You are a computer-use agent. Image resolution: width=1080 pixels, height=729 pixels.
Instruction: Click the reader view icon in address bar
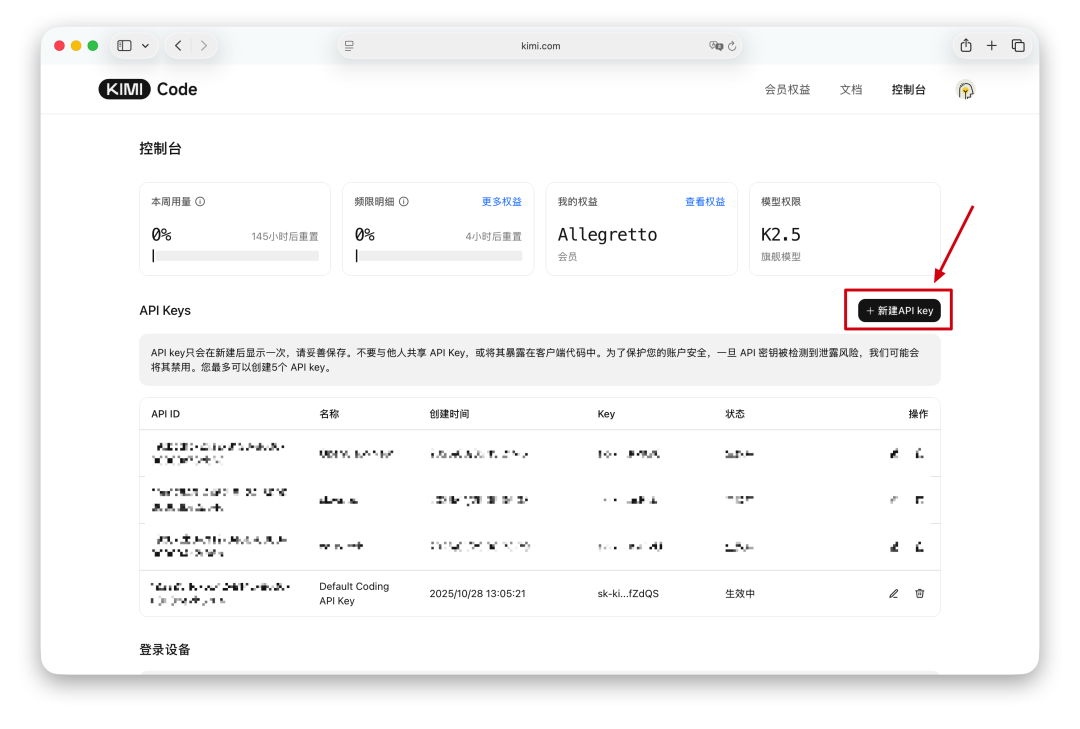349,45
